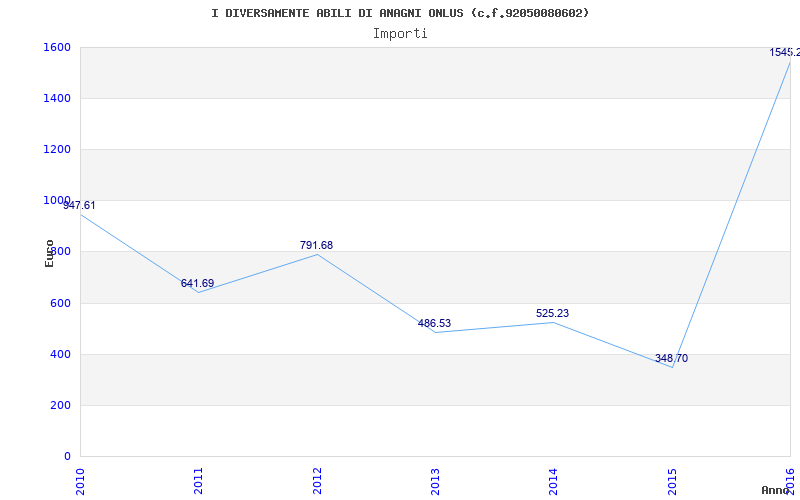Select year 2011 on the x-axis
The image size is (800, 500).
199,480
